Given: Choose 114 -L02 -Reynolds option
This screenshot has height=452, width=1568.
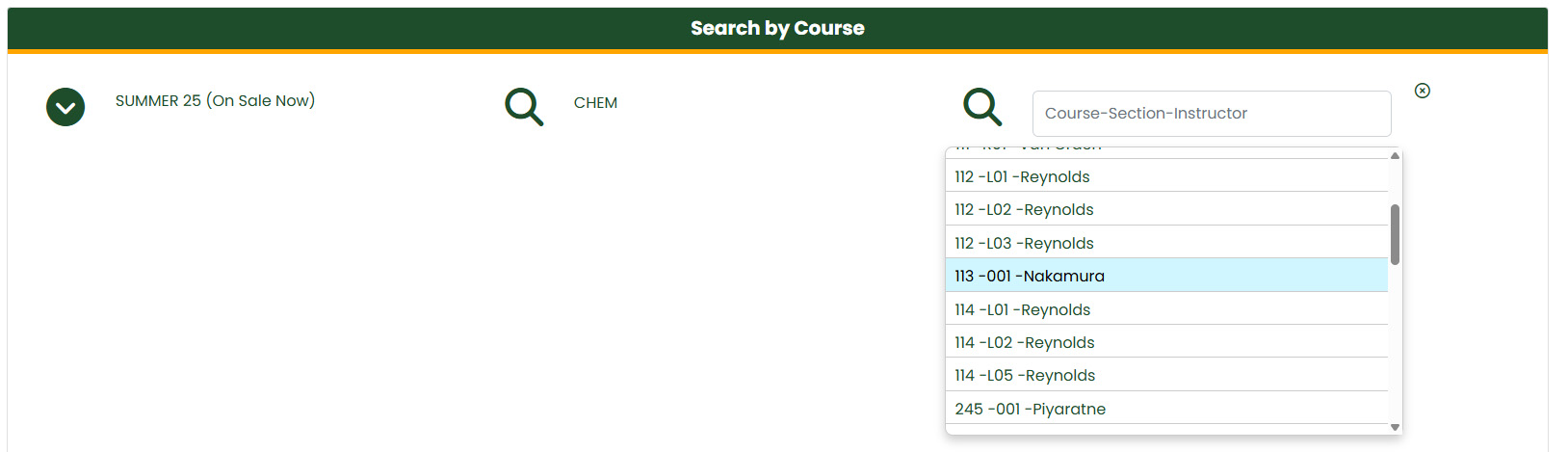Looking at the screenshot, I should [x=1166, y=342].
